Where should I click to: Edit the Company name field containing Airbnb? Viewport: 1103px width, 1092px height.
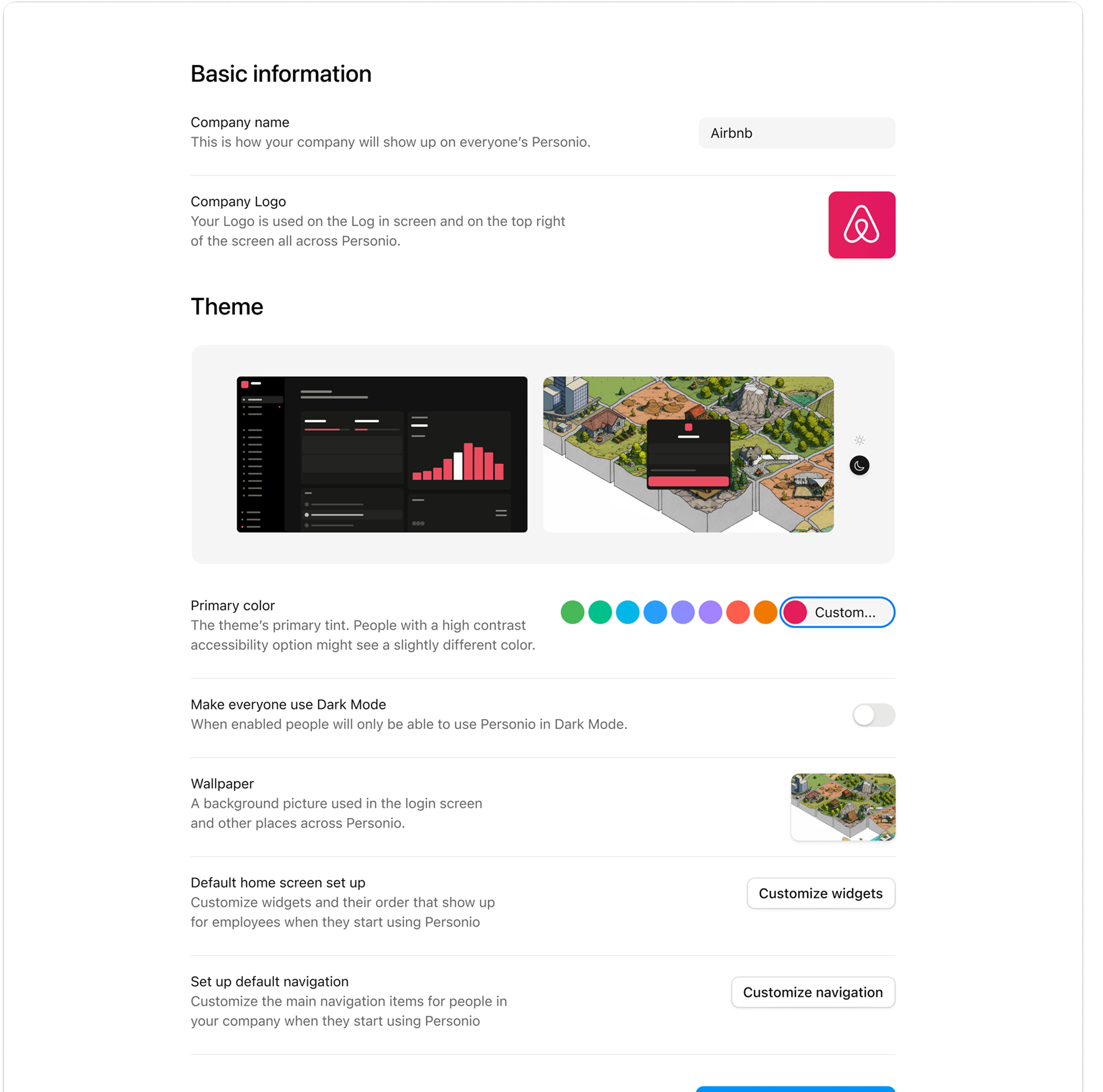(x=796, y=133)
